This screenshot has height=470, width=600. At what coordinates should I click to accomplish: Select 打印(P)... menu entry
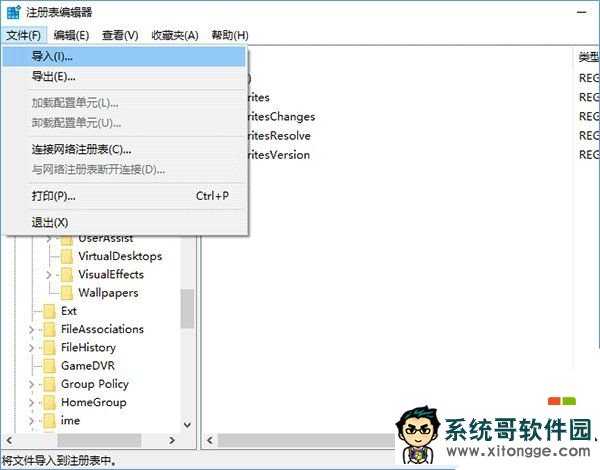click(124, 196)
